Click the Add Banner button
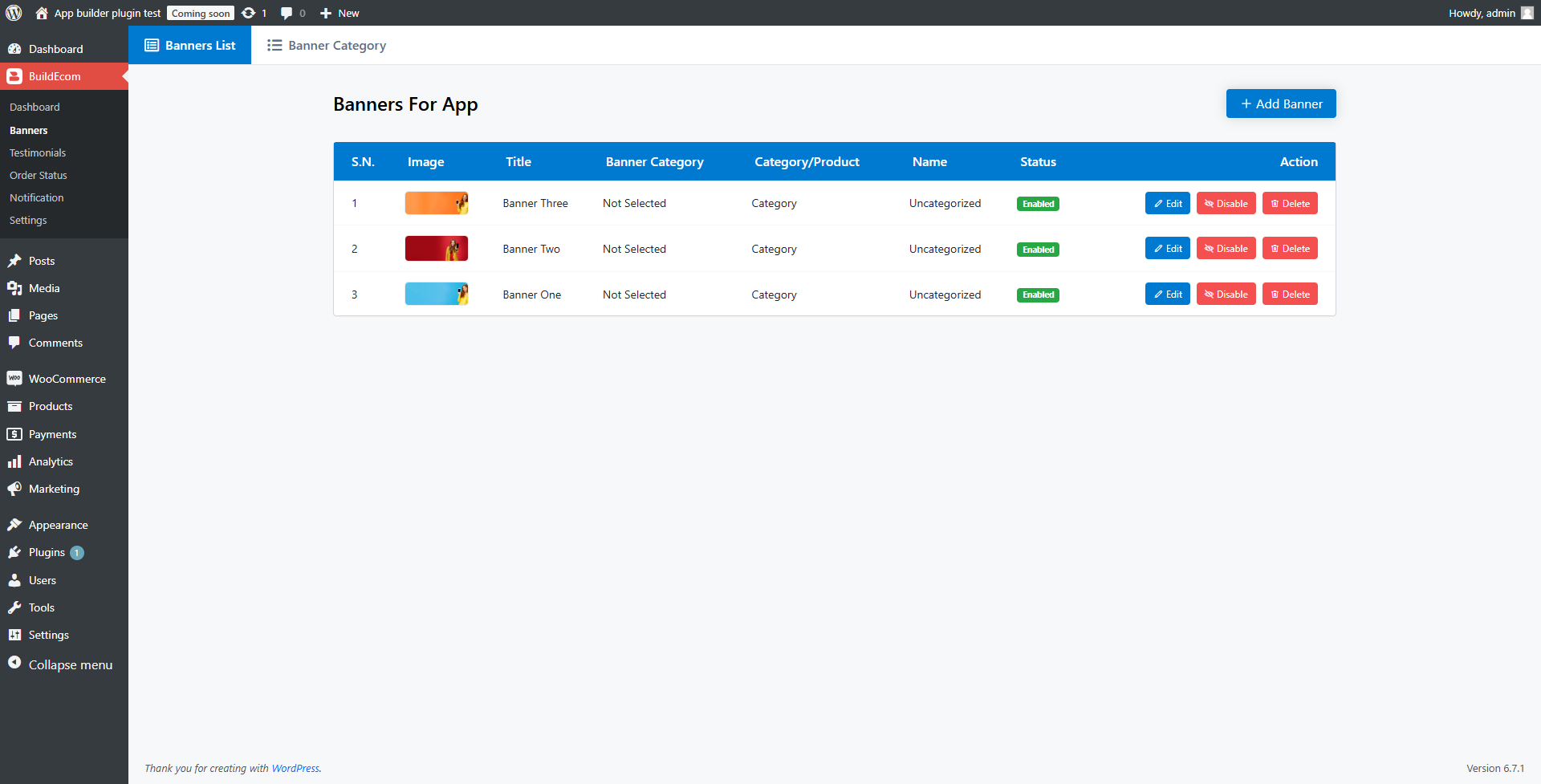Screen dimensions: 1541x784 tap(1280, 104)
